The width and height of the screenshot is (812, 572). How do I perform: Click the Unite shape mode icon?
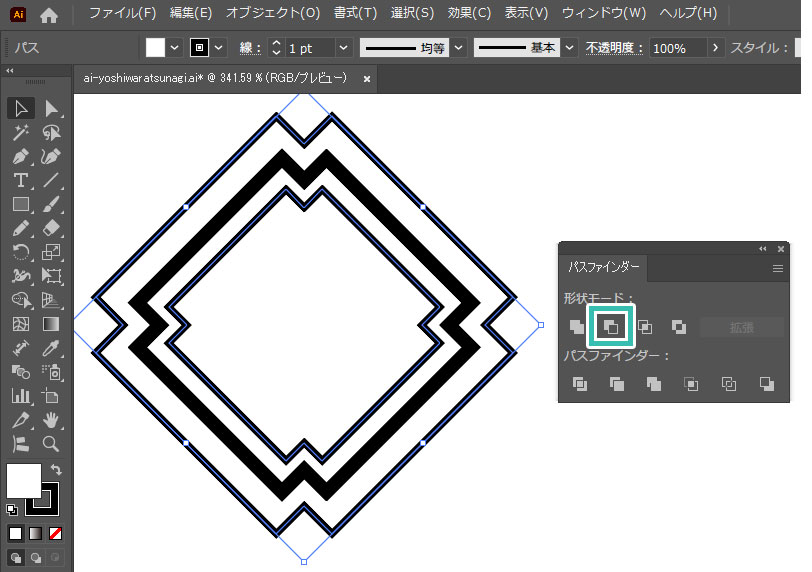click(x=577, y=326)
